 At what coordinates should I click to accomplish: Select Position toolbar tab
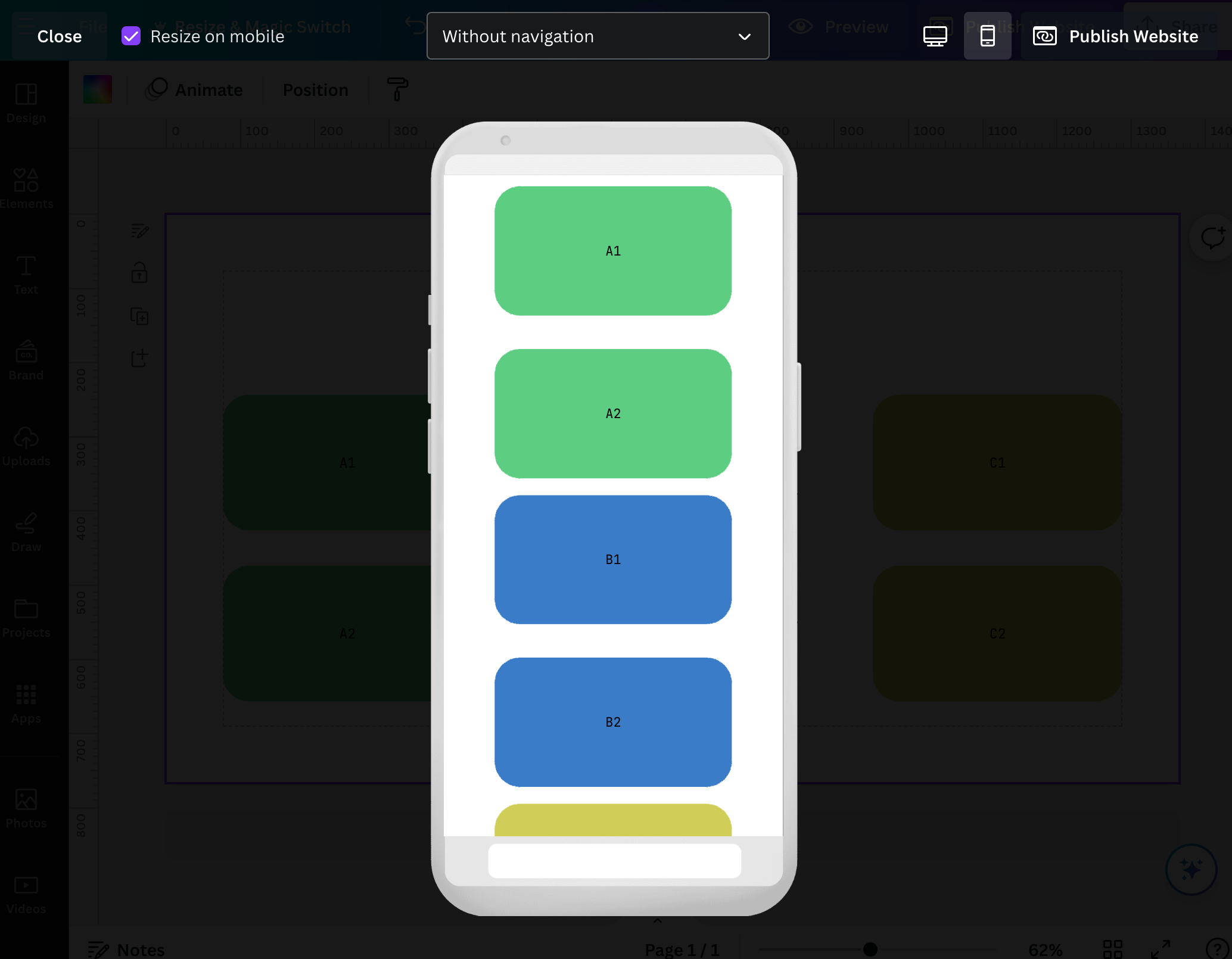click(315, 89)
